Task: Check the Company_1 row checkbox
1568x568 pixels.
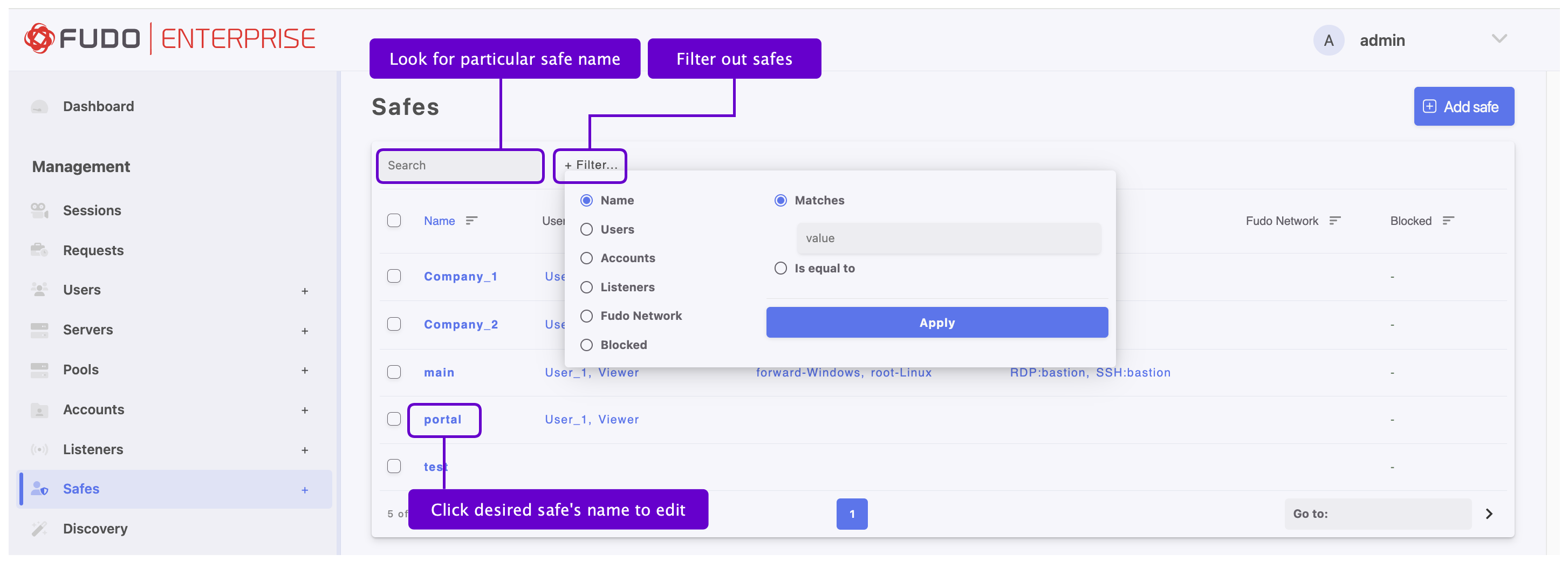Action: 394,276
